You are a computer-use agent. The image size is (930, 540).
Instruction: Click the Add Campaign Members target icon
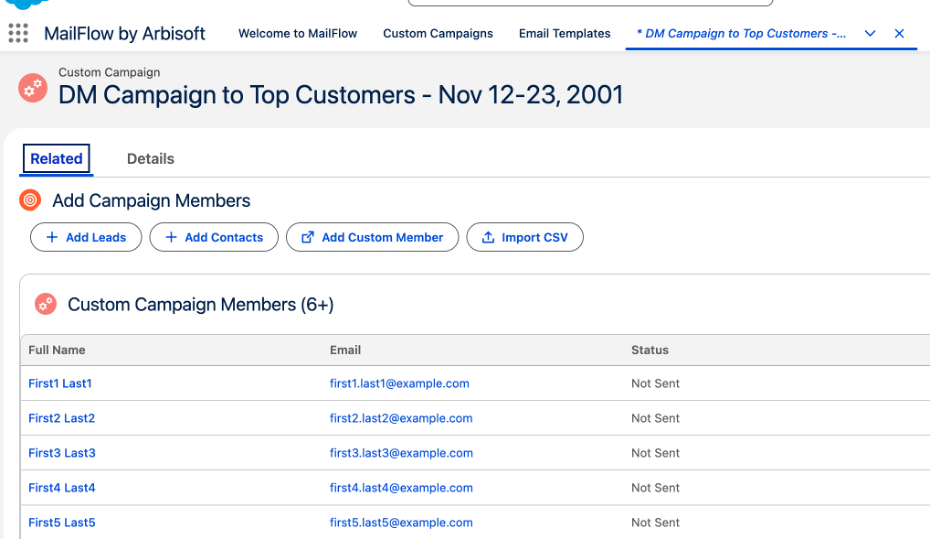[30, 200]
